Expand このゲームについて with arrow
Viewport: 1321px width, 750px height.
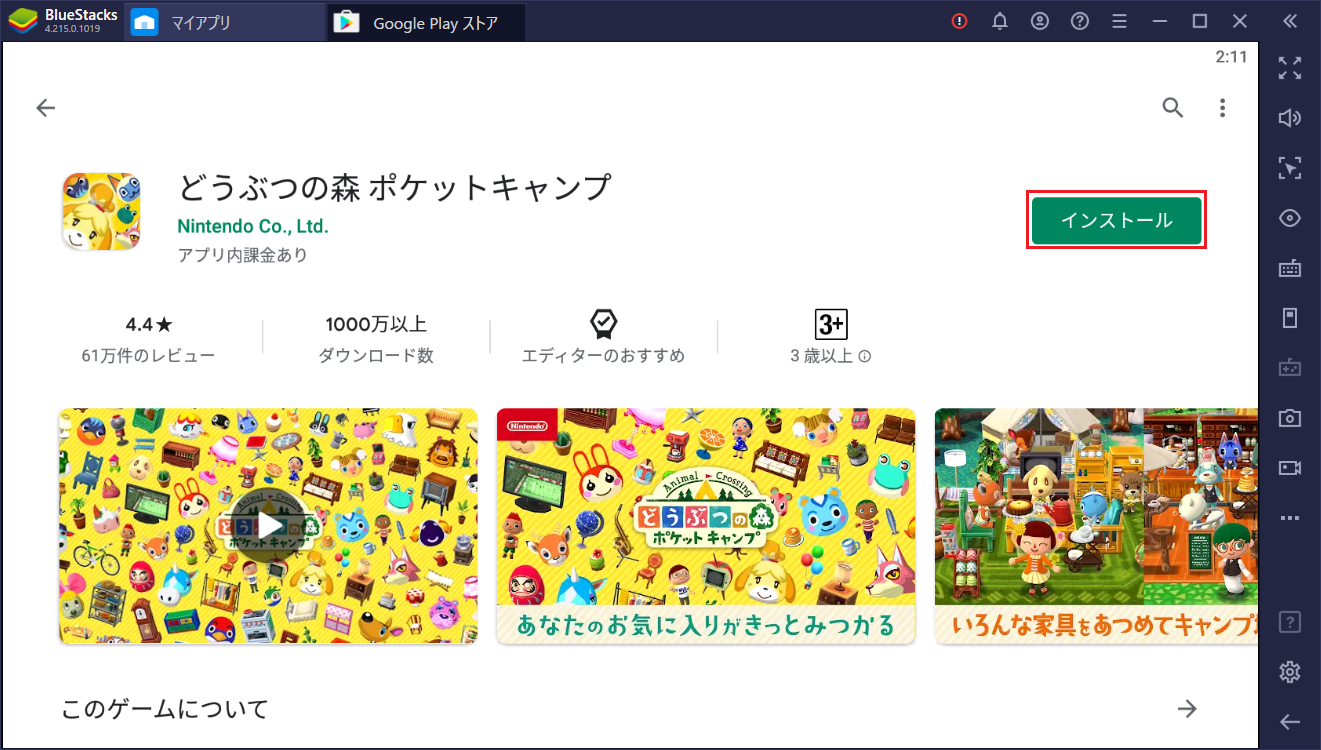[x=1187, y=709]
